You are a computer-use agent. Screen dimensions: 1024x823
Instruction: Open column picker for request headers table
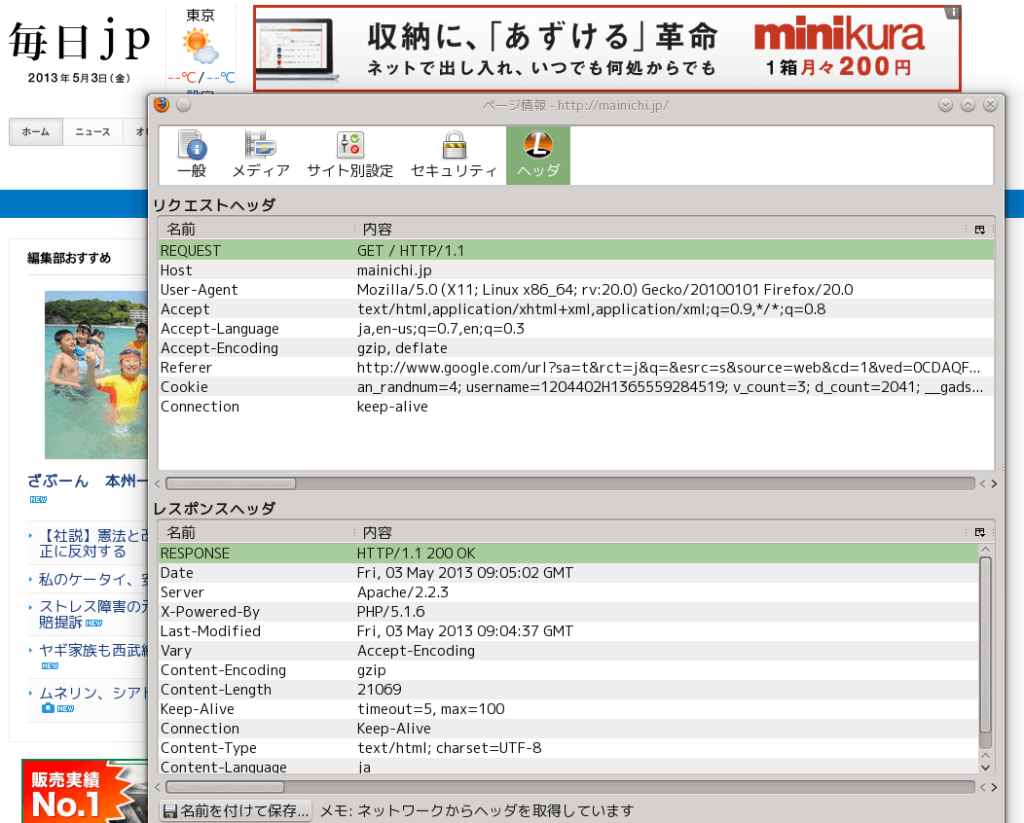[x=980, y=229]
